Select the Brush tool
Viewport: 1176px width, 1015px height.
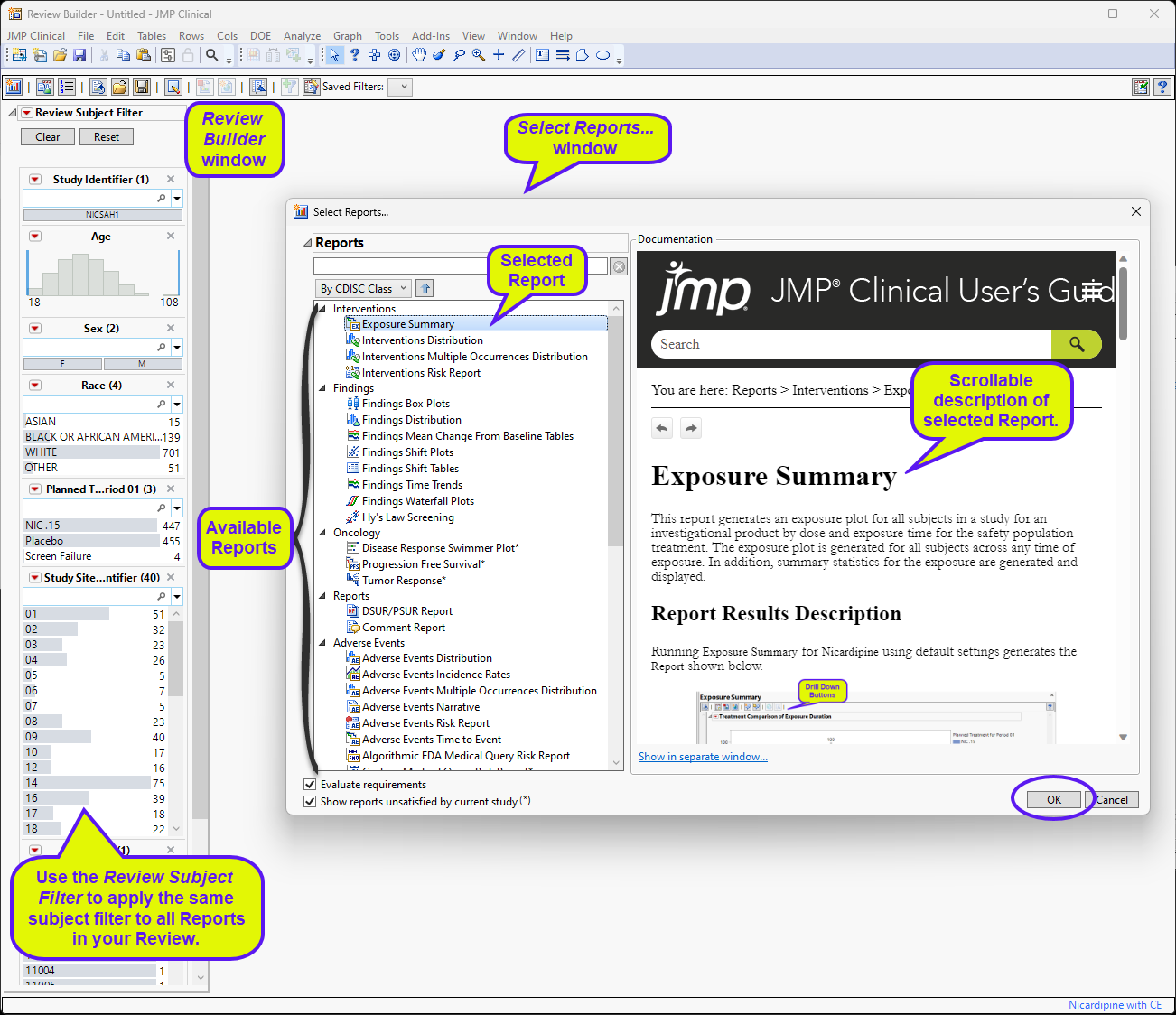coord(439,55)
